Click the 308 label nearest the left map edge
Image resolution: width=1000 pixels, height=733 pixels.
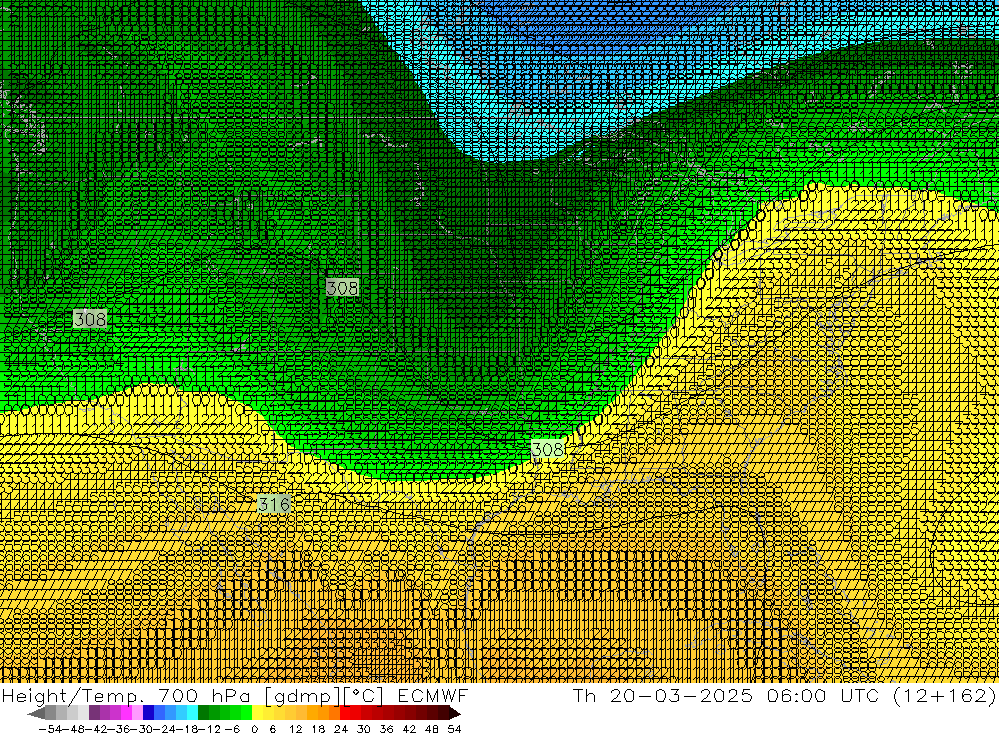point(90,318)
